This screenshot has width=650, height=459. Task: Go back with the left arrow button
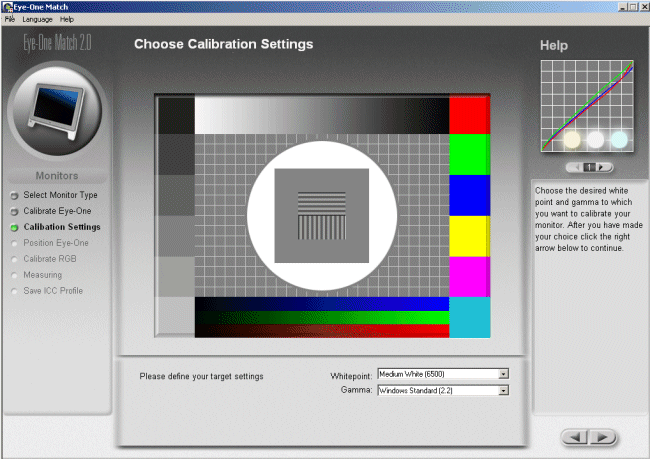pos(575,437)
